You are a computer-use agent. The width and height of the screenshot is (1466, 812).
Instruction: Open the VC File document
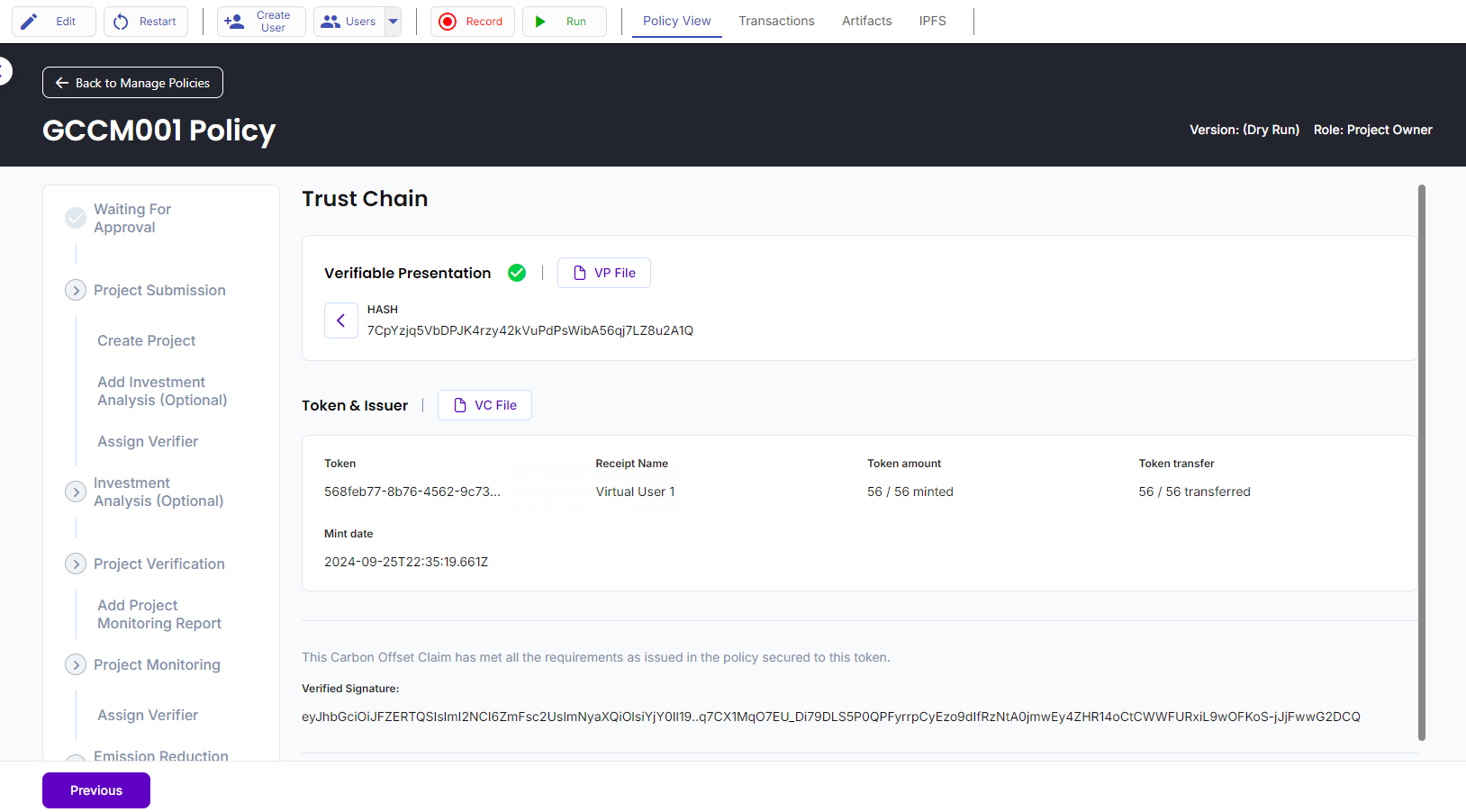[484, 405]
